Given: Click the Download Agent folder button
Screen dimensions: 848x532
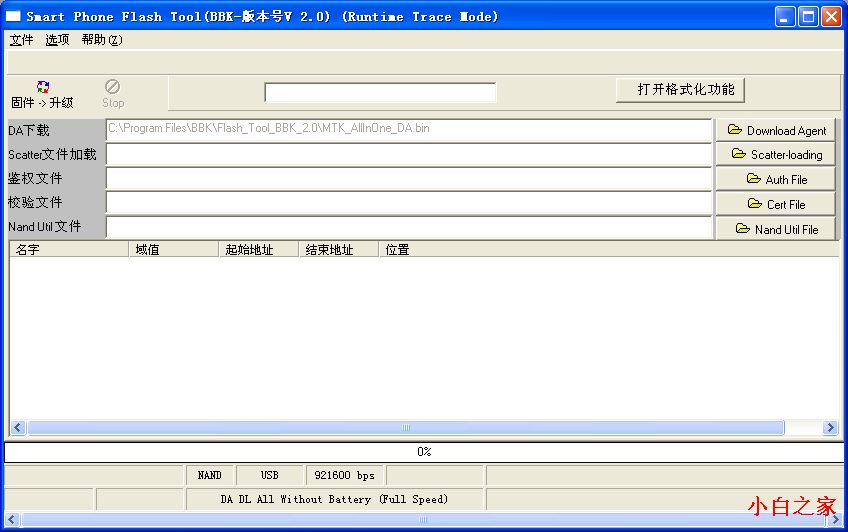Looking at the screenshot, I should click(x=776, y=130).
